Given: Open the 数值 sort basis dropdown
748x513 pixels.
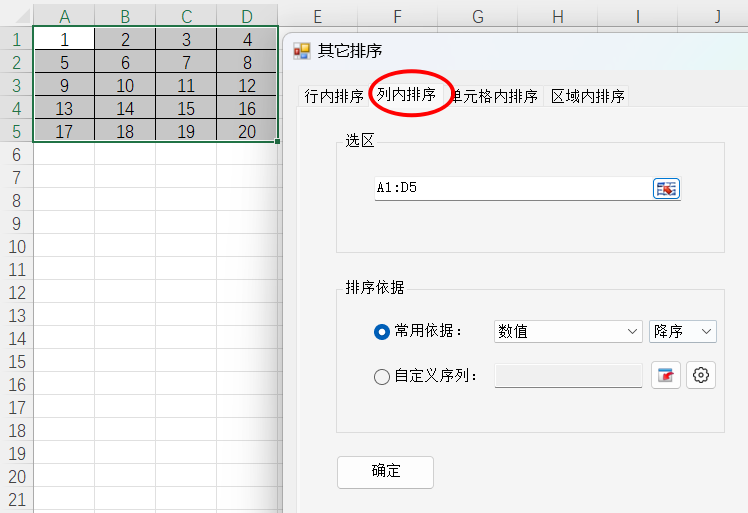Looking at the screenshot, I should coord(568,332).
